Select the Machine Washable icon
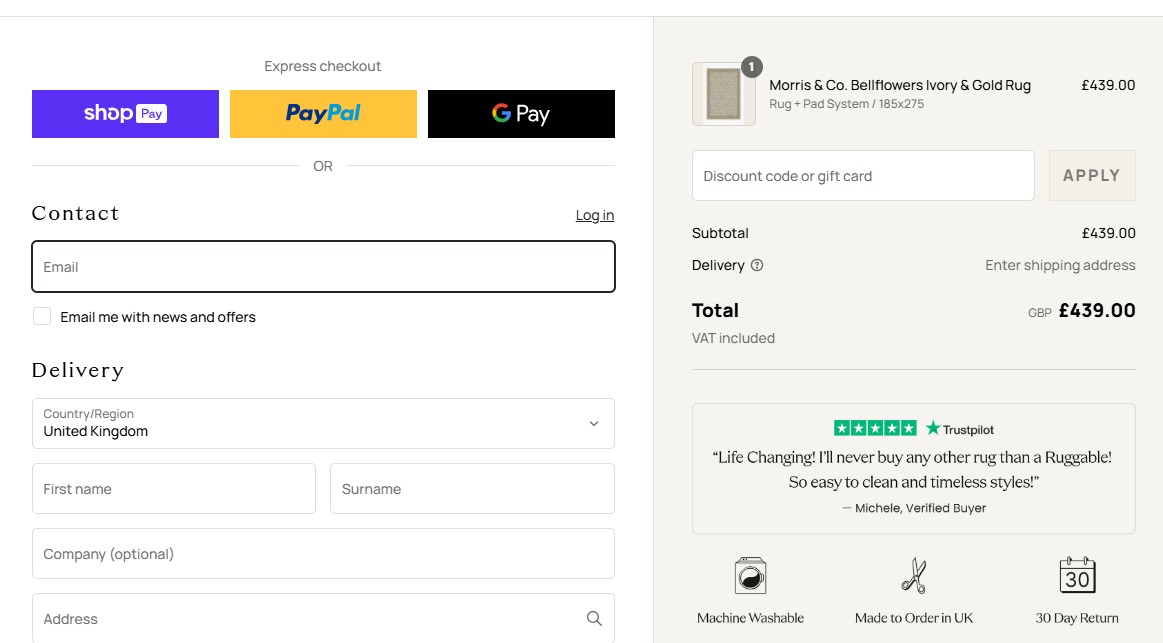 point(750,575)
